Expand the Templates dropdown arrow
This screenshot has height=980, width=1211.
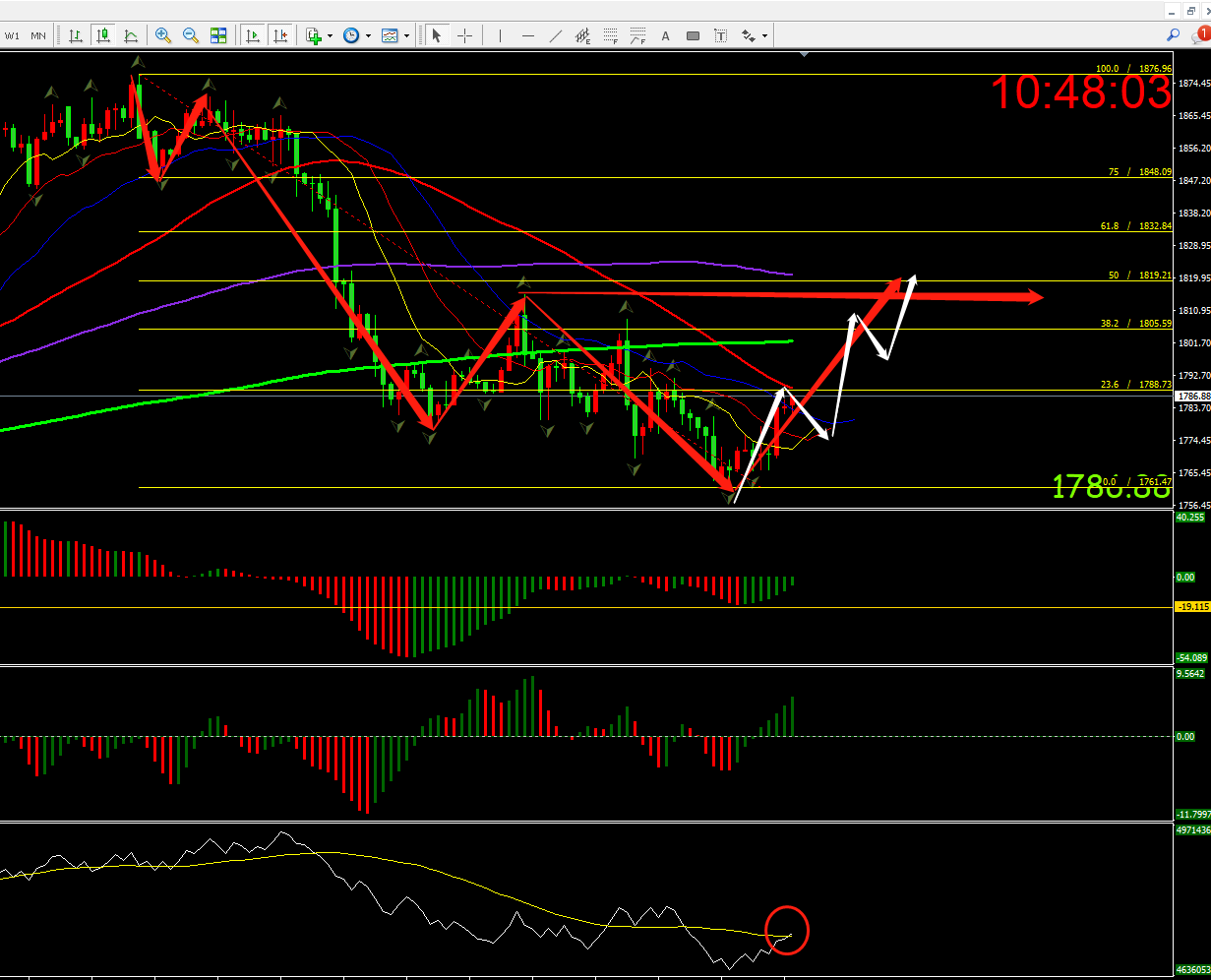pyautogui.click(x=406, y=36)
